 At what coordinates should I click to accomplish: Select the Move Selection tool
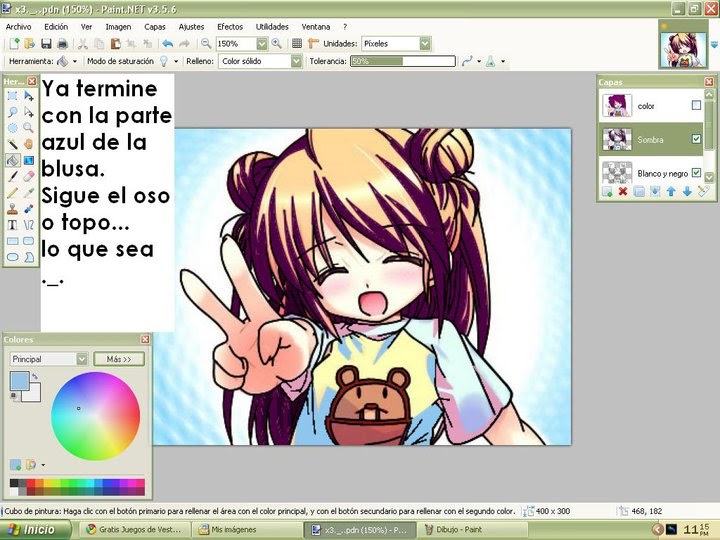28,112
